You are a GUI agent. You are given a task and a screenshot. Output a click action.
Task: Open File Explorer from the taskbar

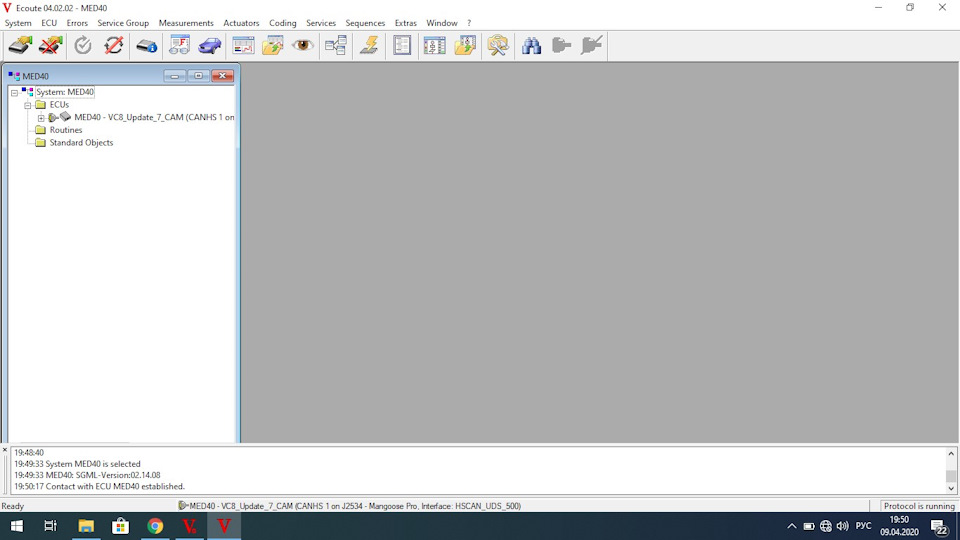[86, 526]
